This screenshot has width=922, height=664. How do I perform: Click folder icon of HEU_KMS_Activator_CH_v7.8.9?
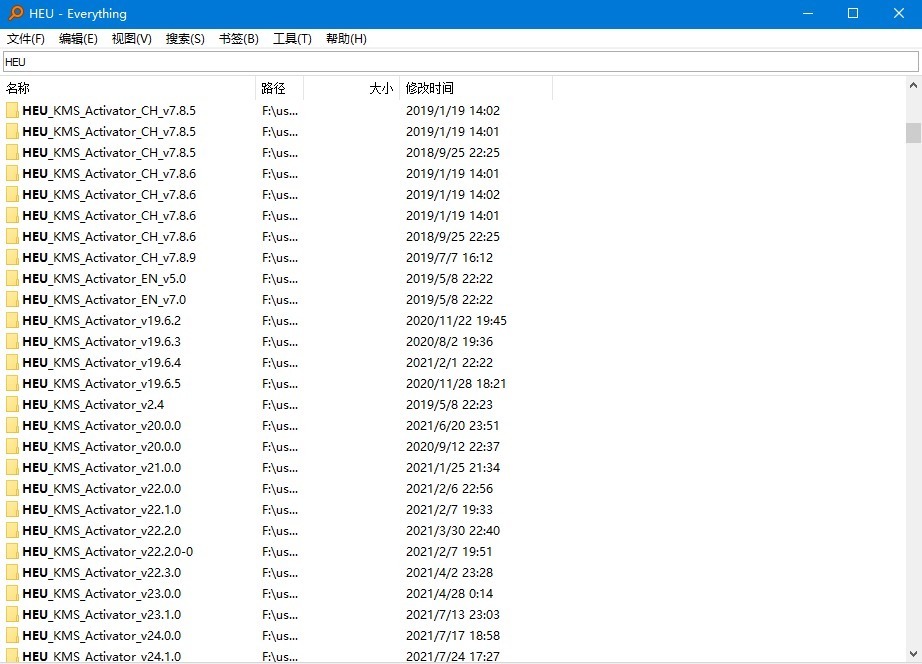coord(12,258)
